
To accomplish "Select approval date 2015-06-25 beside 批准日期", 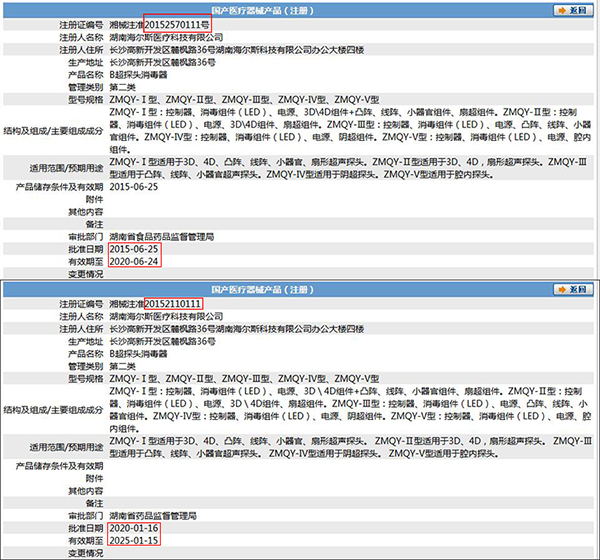I will pos(134,248).
